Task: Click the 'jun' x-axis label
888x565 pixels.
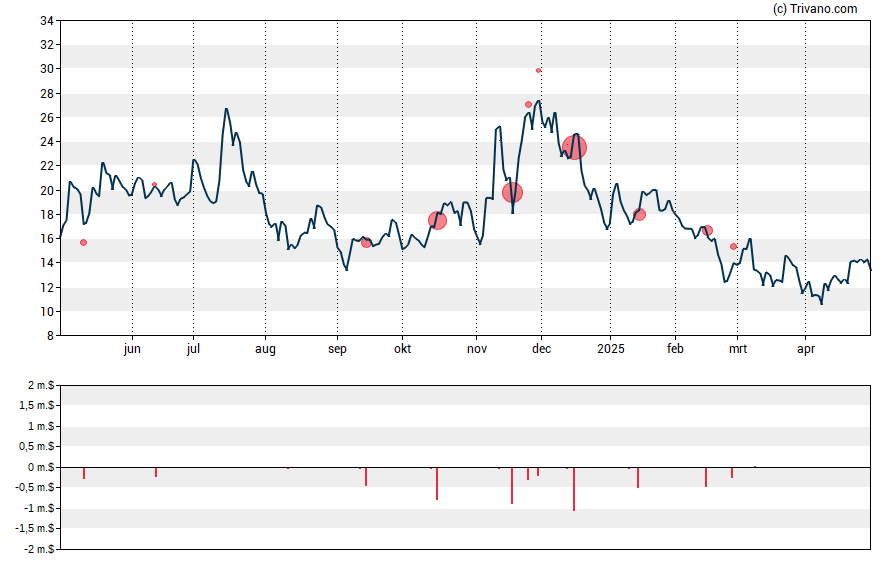Action: click(x=132, y=349)
